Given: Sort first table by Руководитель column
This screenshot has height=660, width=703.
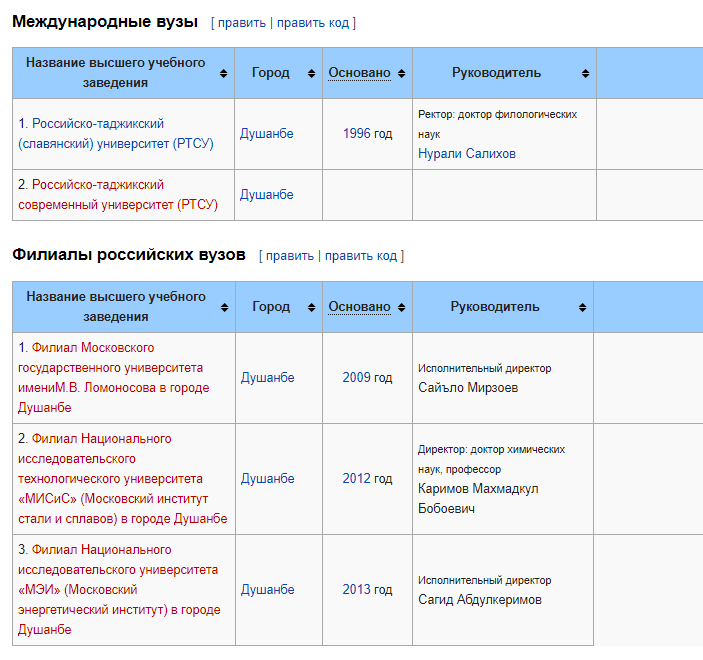Looking at the screenshot, I should tap(585, 74).
